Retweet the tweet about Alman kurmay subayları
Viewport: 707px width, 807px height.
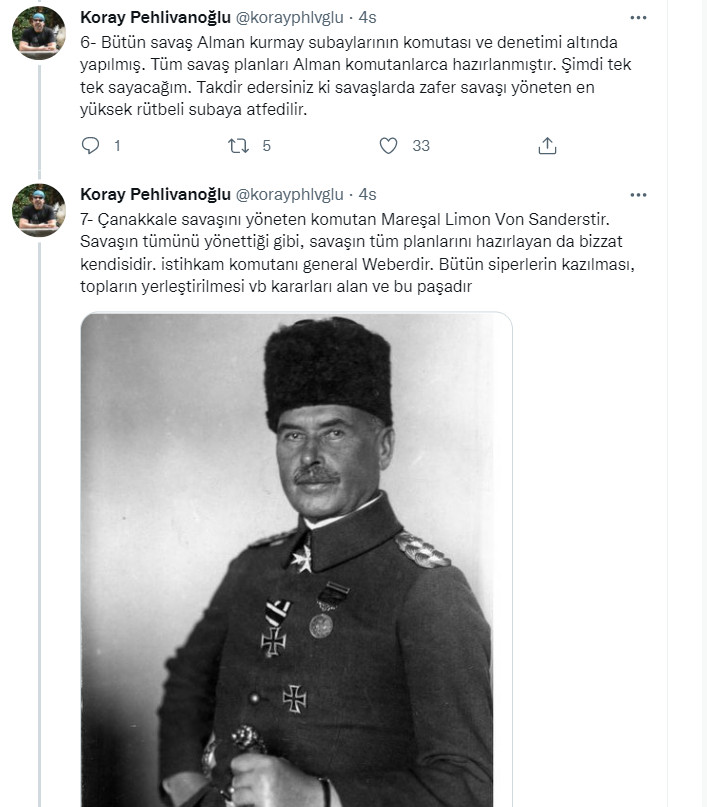coord(238,146)
